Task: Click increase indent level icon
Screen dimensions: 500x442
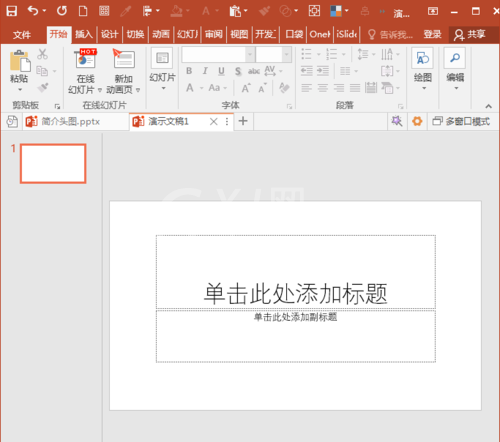Action: pyautogui.click(x=323, y=71)
